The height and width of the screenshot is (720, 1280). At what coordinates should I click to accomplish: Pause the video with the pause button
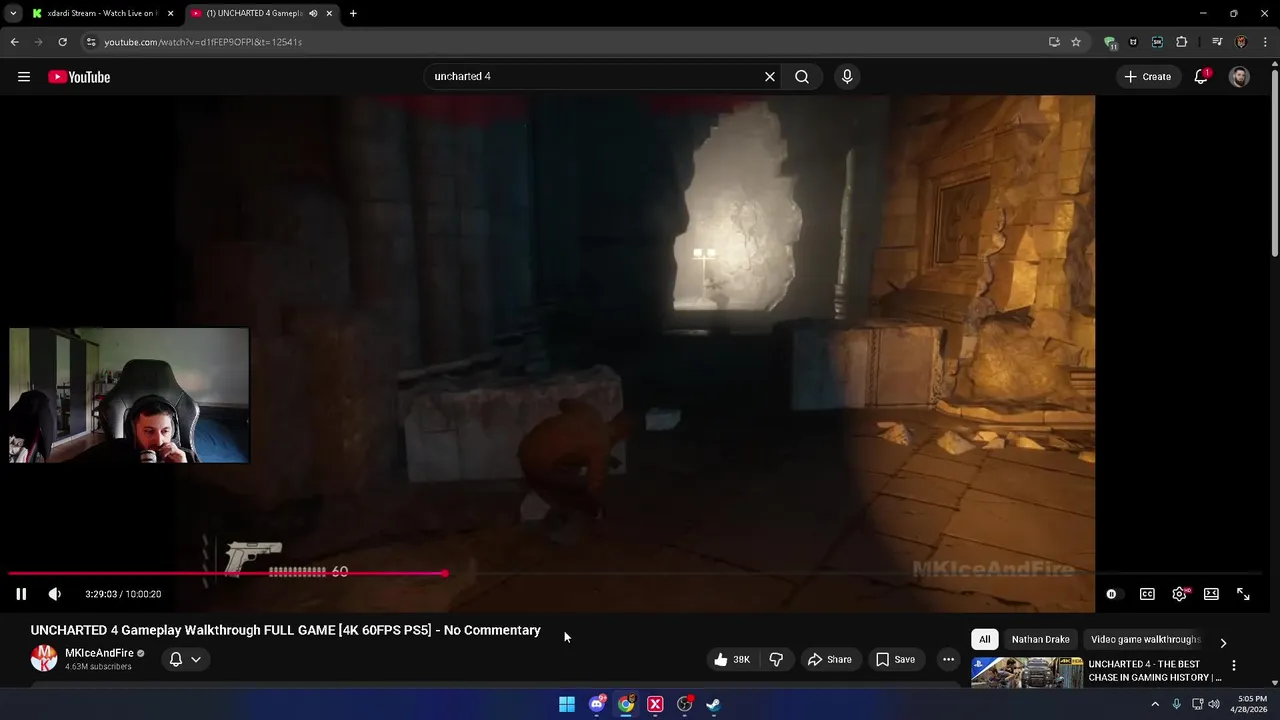[x=21, y=594]
